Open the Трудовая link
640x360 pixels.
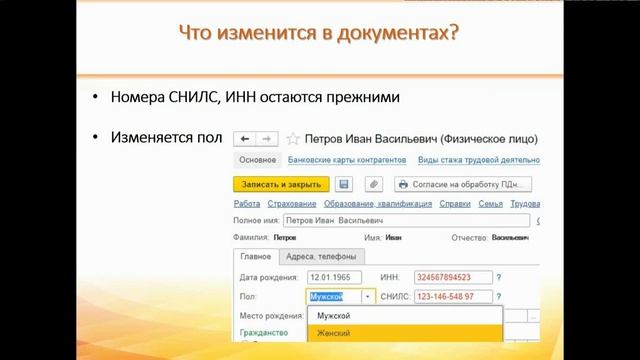525,204
